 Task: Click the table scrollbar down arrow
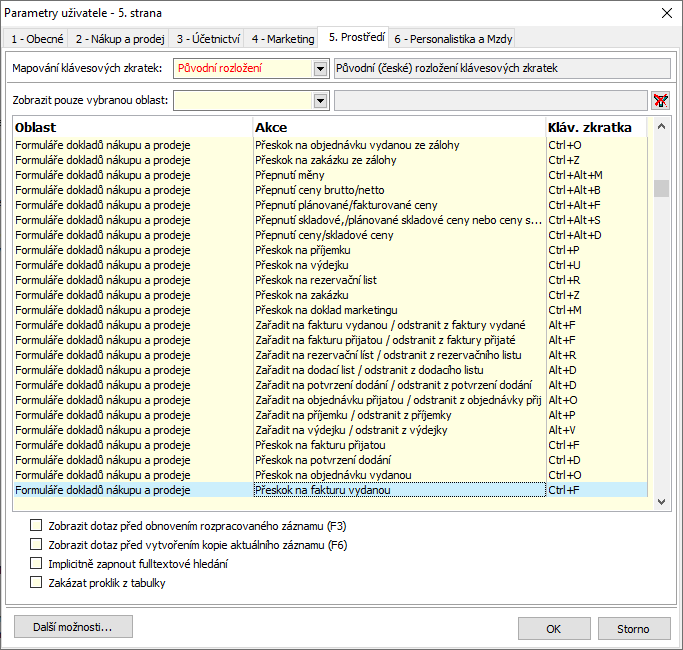pyautogui.click(x=661, y=501)
